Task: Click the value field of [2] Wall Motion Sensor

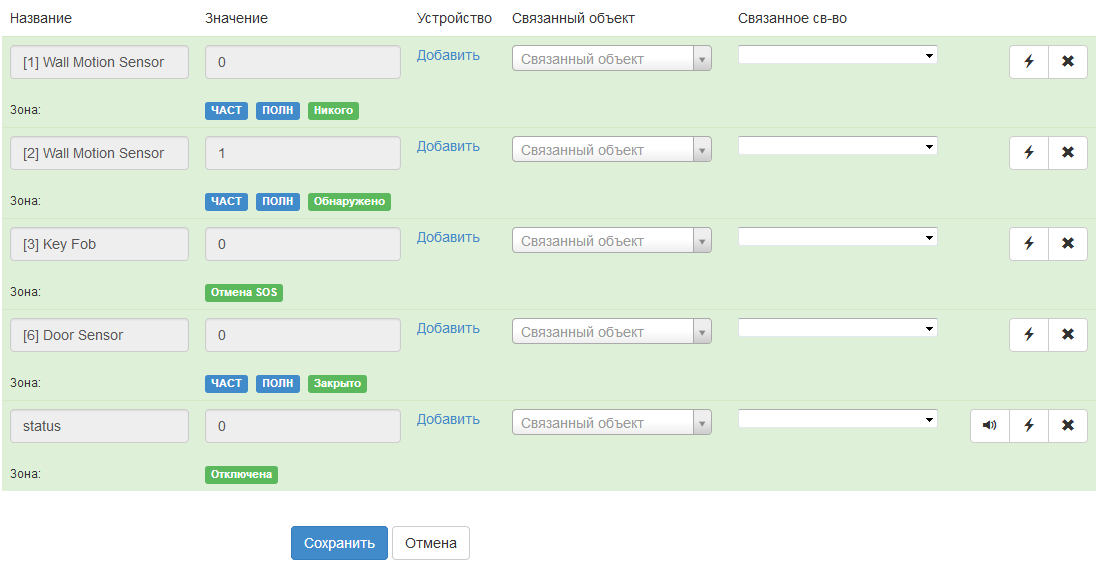Action: (x=302, y=153)
